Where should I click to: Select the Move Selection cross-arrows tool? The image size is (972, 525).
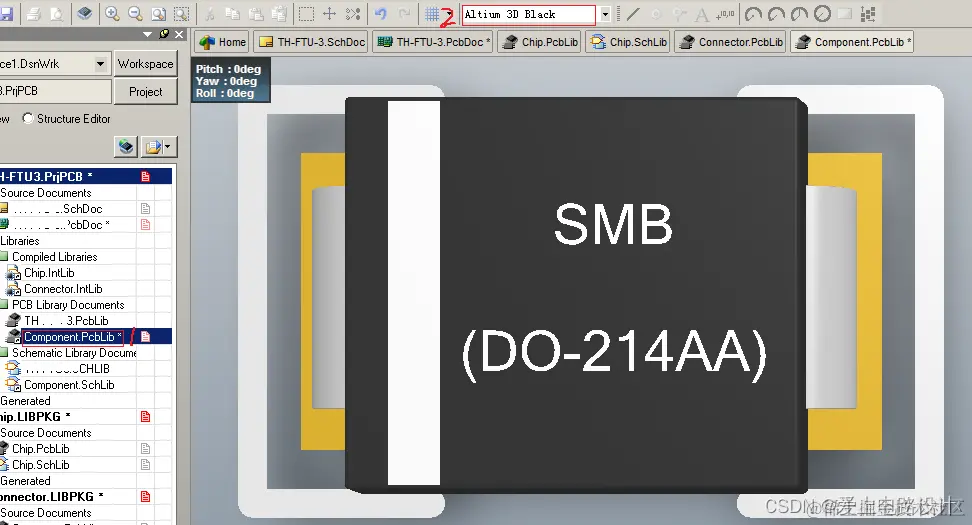click(x=330, y=14)
